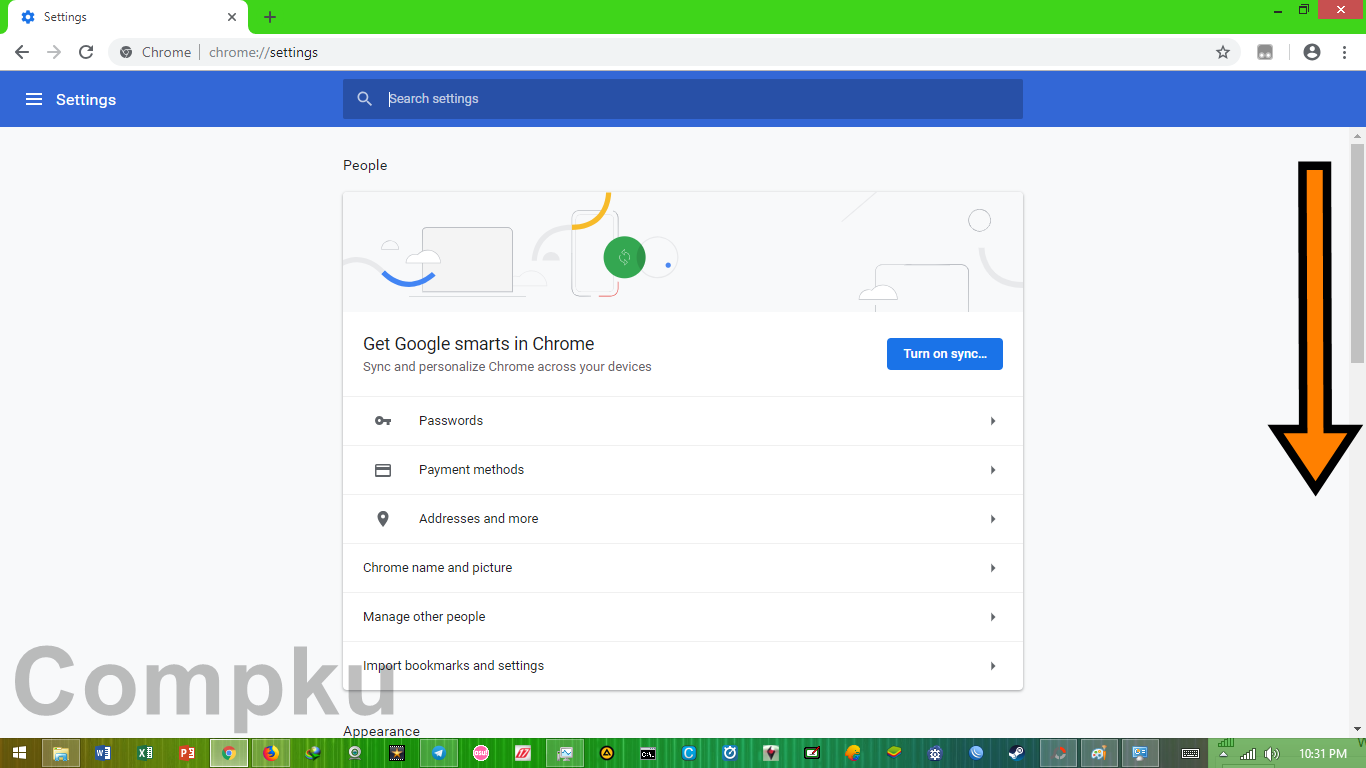Click the location pin icon for Addresses

(383, 519)
